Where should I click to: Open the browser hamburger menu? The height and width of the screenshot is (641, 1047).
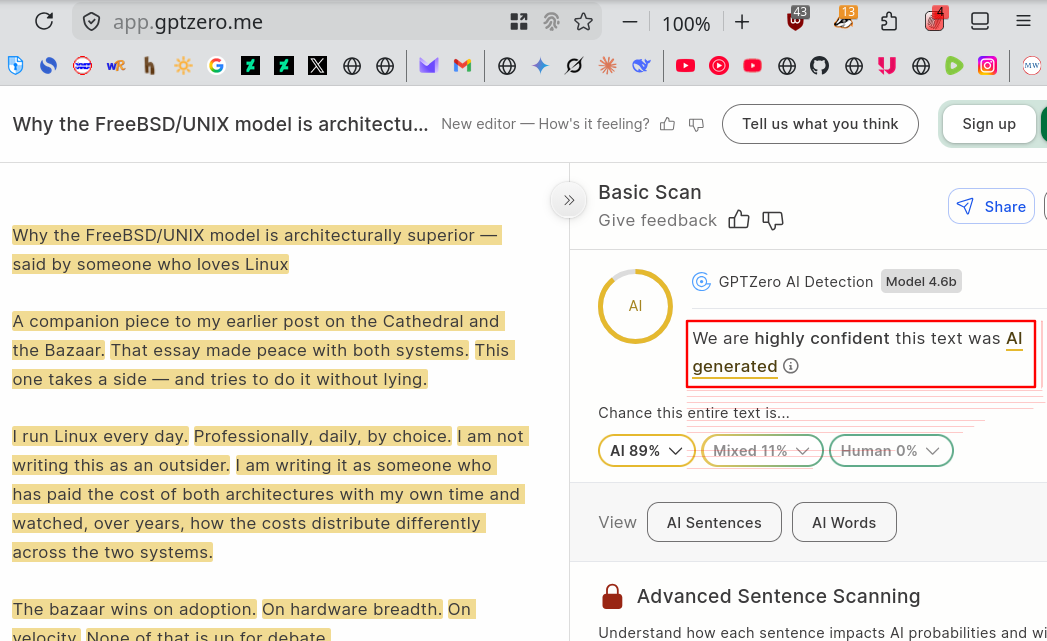click(1023, 21)
